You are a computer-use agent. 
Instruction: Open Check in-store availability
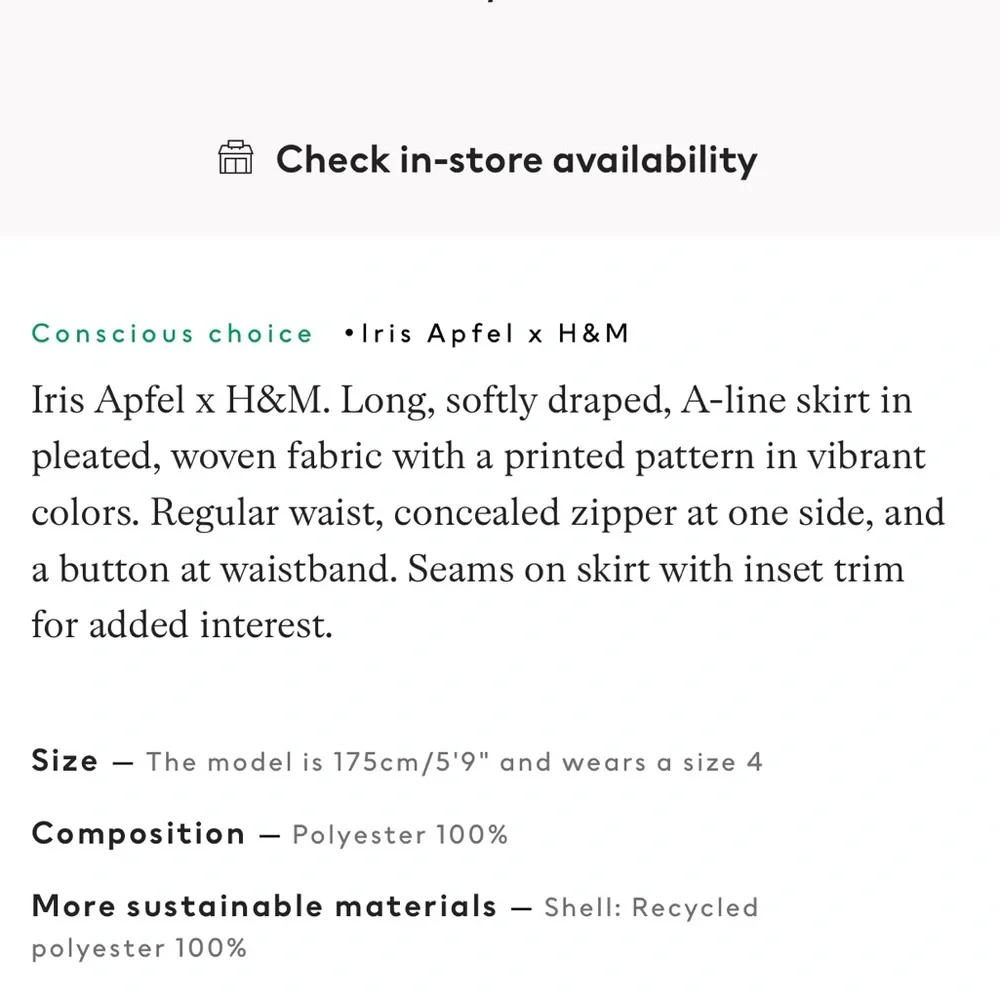[x=516, y=160]
